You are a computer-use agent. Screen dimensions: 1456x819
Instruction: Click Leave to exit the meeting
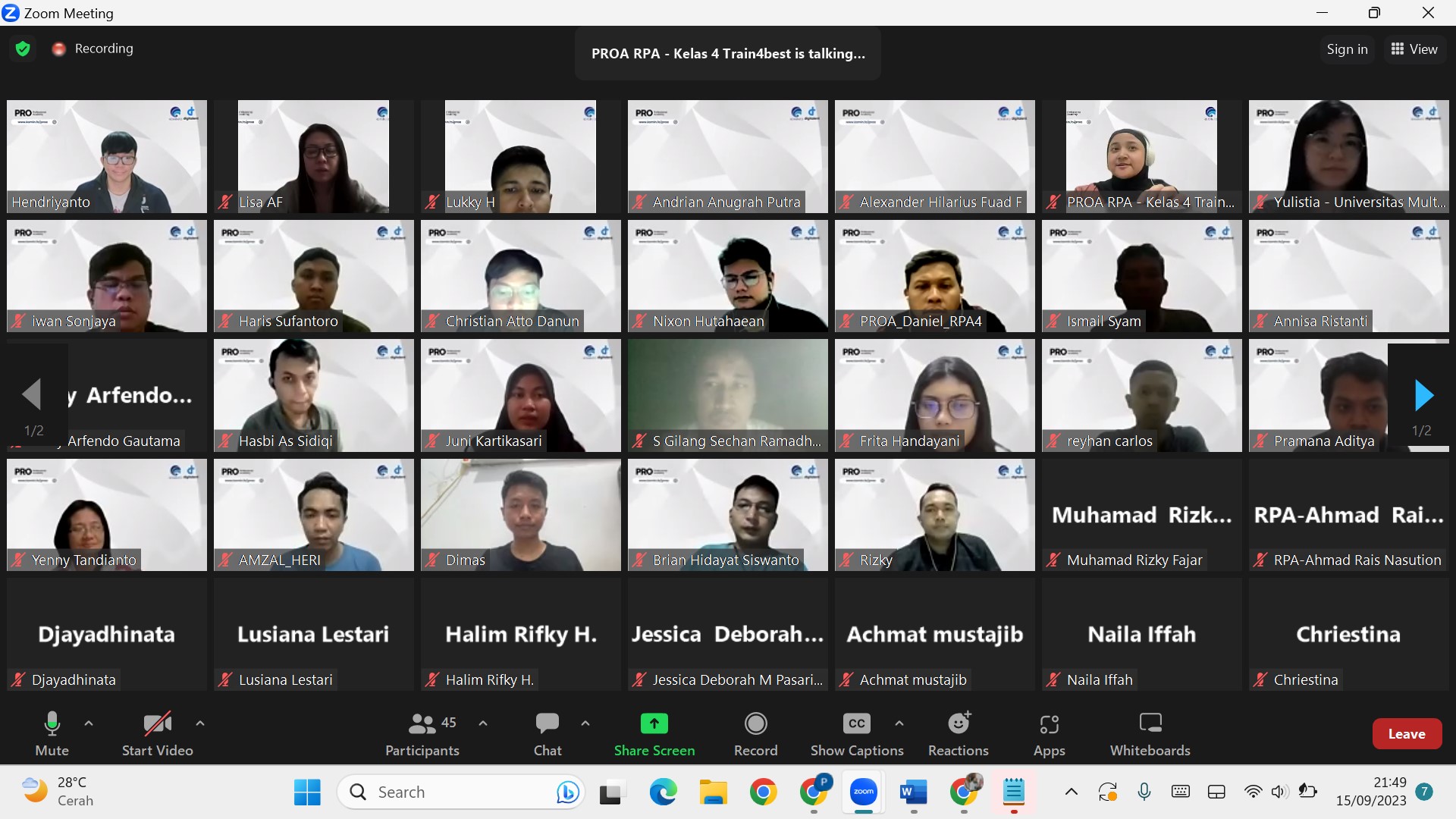click(x=1406, y=733)
